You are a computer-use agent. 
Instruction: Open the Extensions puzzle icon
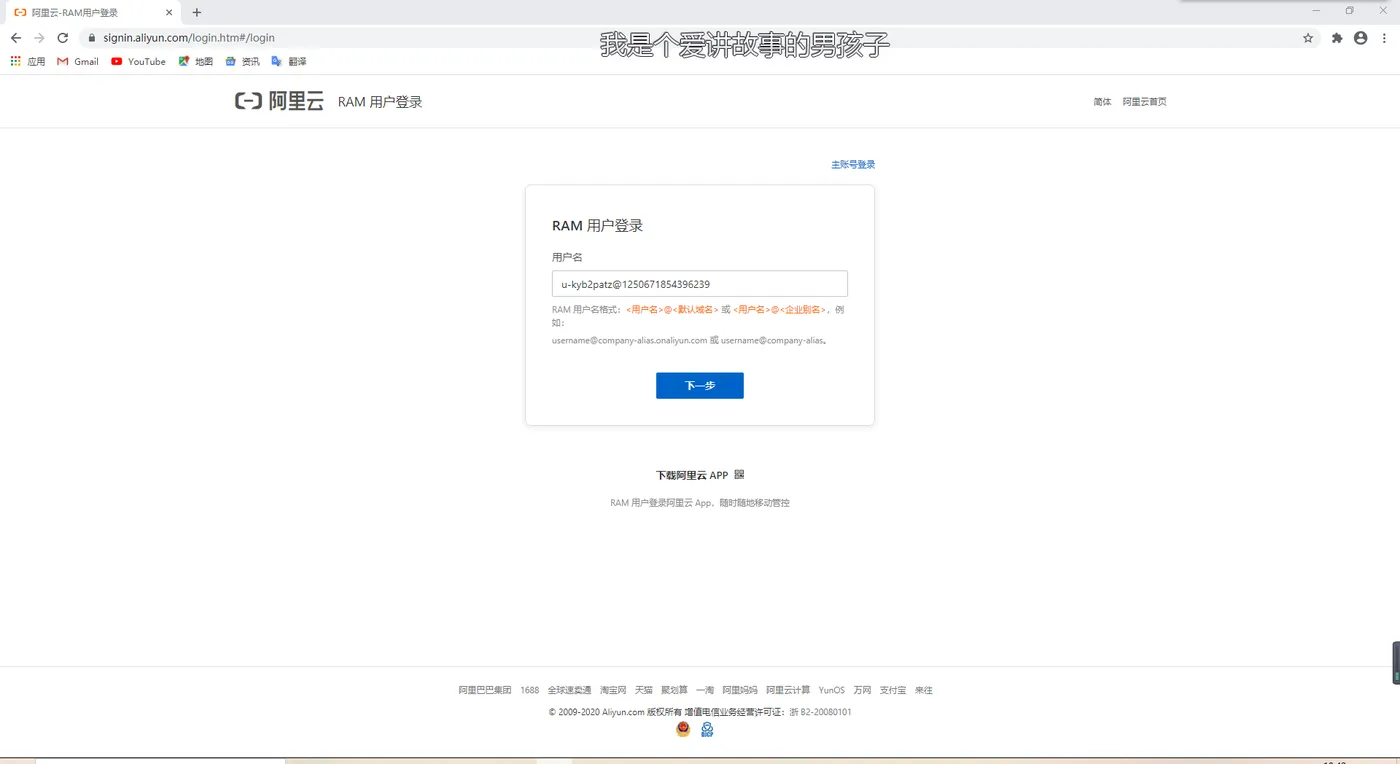coord(1337,38)
